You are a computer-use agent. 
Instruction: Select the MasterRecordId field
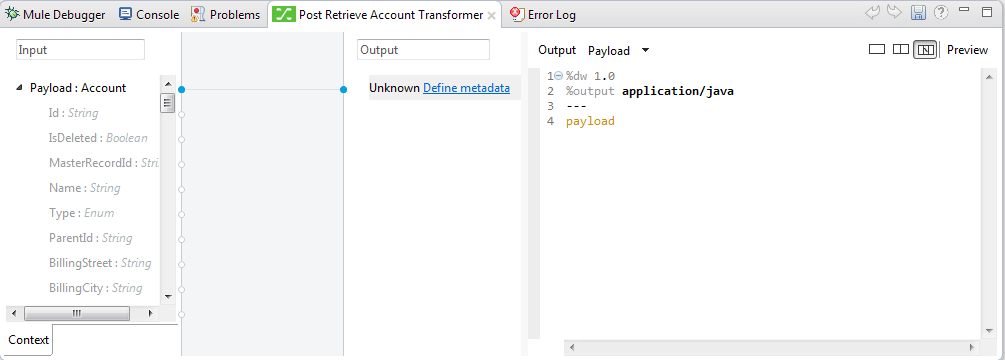103,163
